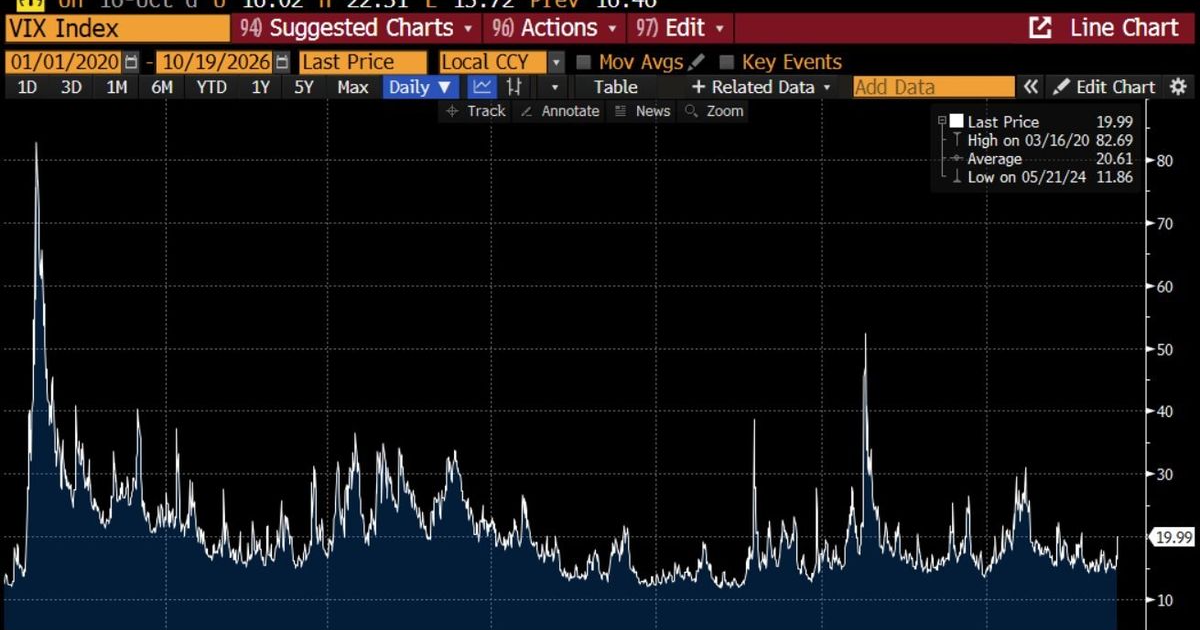The width and height of the screenshot is (1200, 630).
Task: Select the candlestick bar chart style icon
Action: (x=515, y=87)
